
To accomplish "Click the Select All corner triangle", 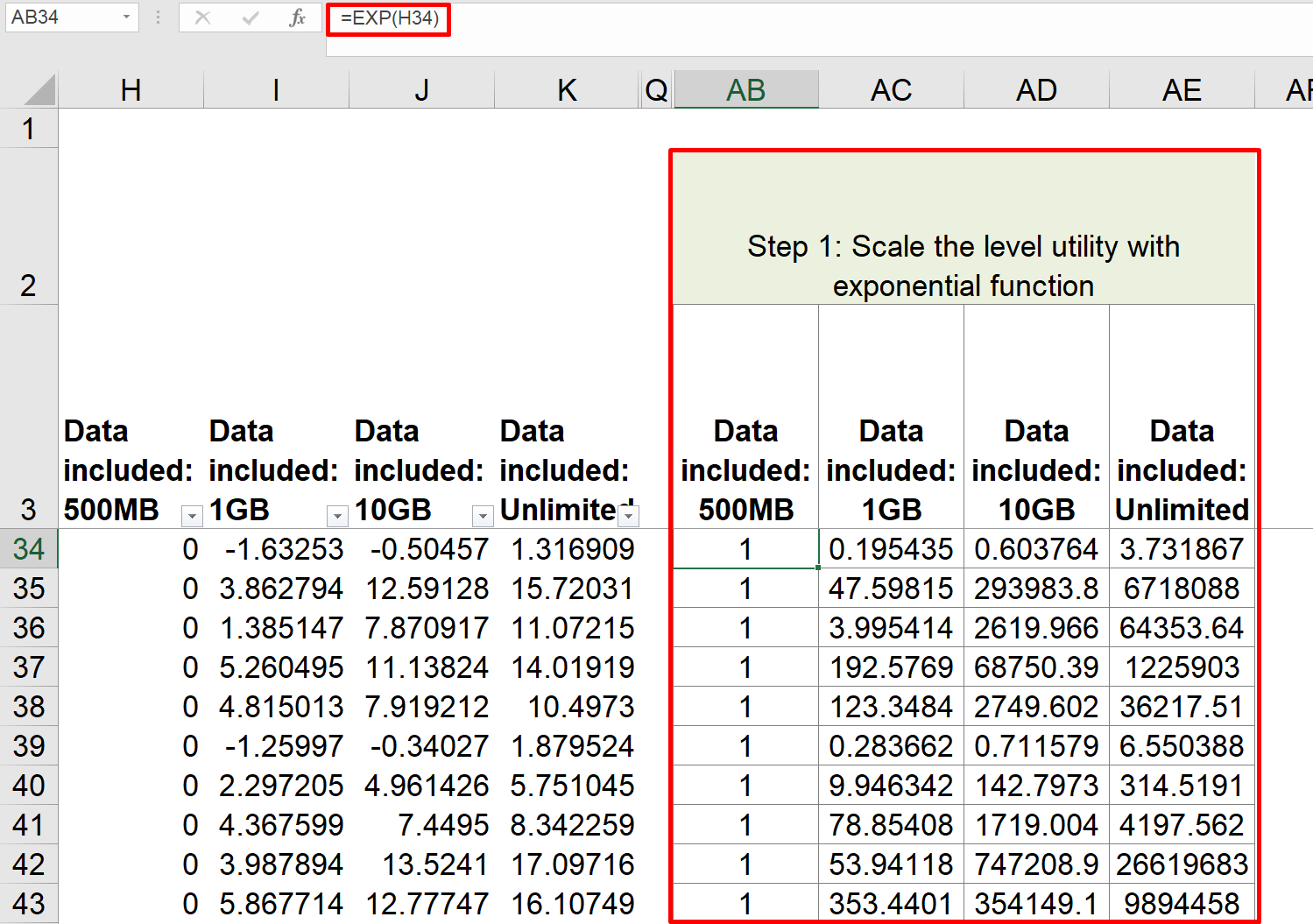I will tap(39, 90).
